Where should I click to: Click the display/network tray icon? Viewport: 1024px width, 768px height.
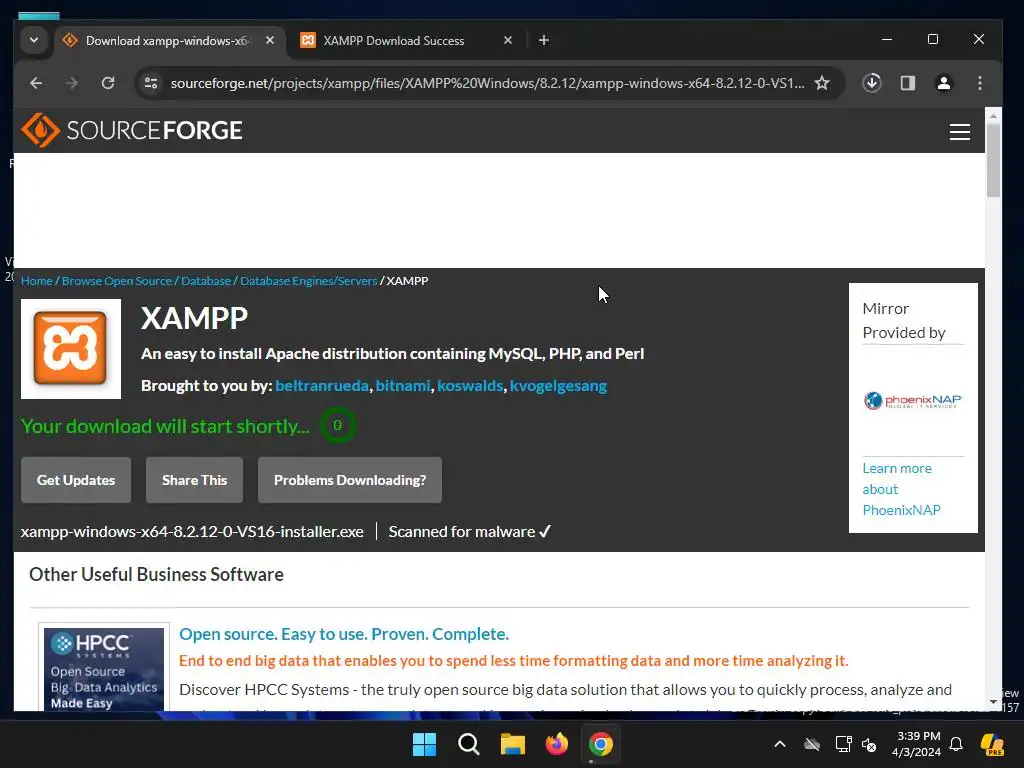tap(843, 744)
